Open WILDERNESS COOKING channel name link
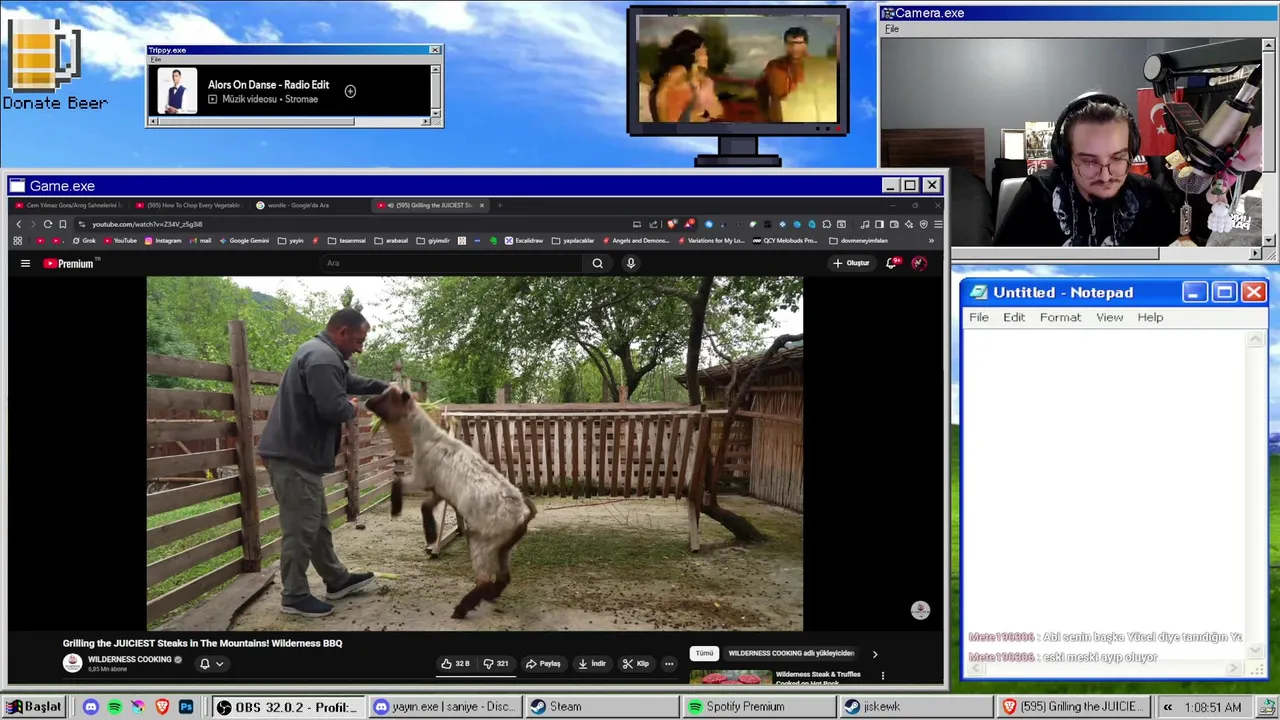This screenshot has height=720, width=1280. (129, 659)
